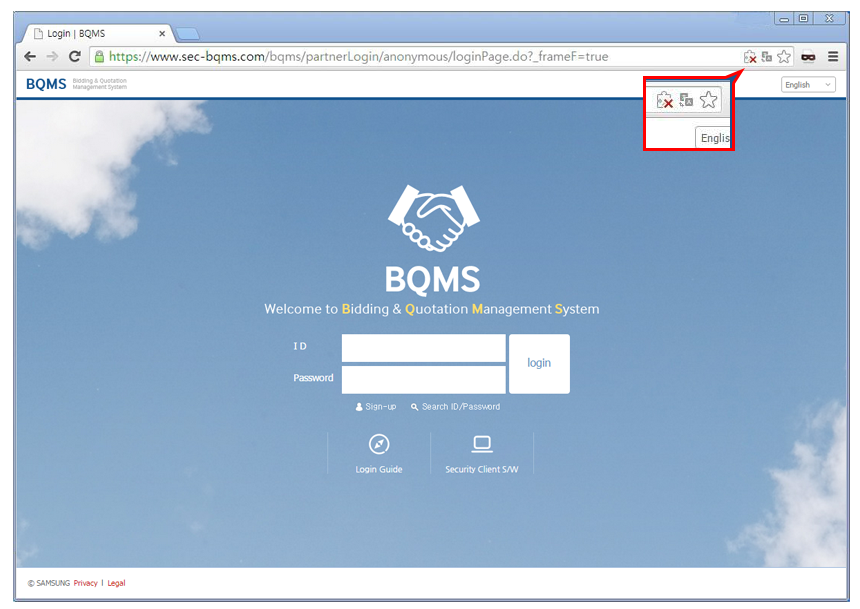Viewport: 860px width, 609px height.
Task: Click the pop-up blocked icon in address bar
Action: pyautogui.click(x=765, y=57)
